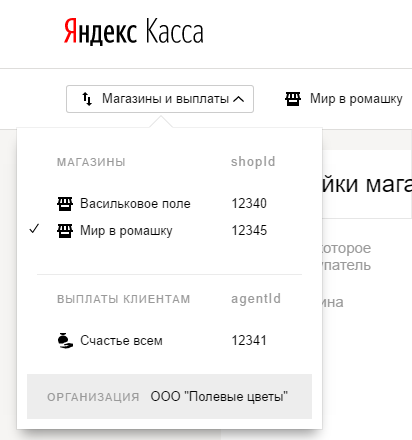The image size is (412, 440).
Task: Click the chevron arrow beside Магазины и выплаты
Action: pos(239,99)
